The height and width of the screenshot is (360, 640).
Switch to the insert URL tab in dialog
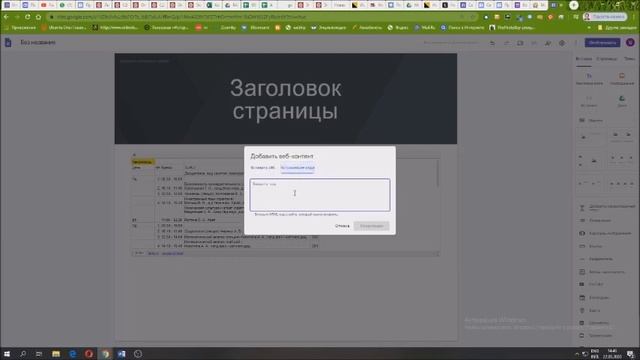[262, 168]
